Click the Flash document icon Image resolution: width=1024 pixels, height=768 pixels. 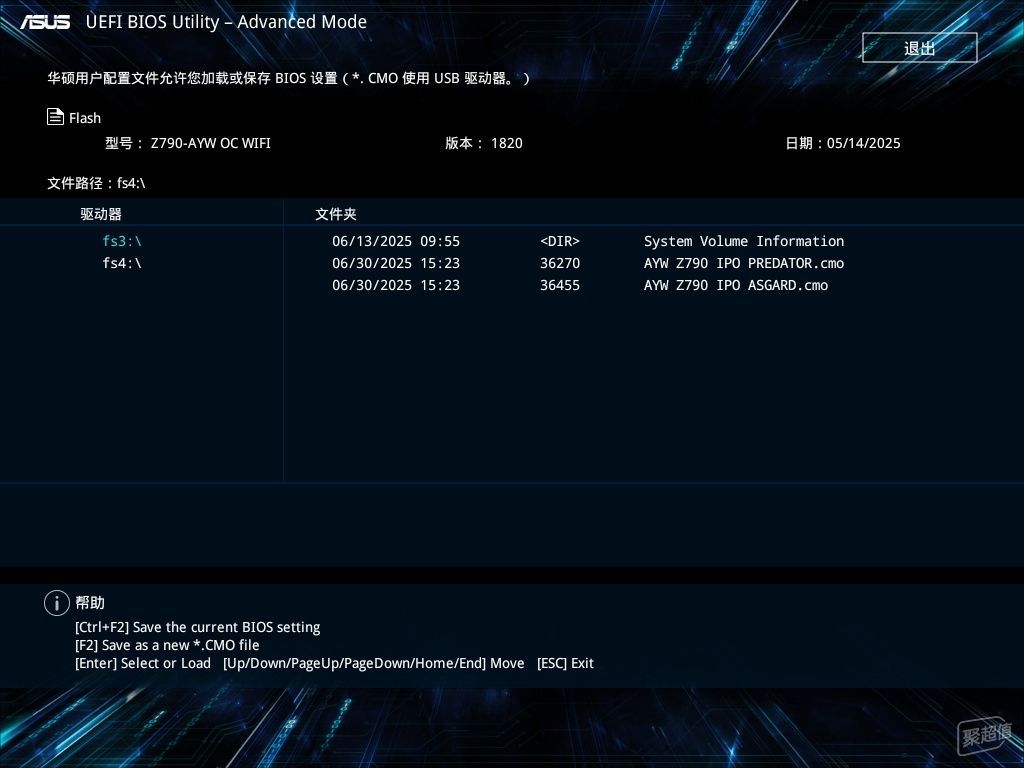pyautogui.click(x=55, y=117)
